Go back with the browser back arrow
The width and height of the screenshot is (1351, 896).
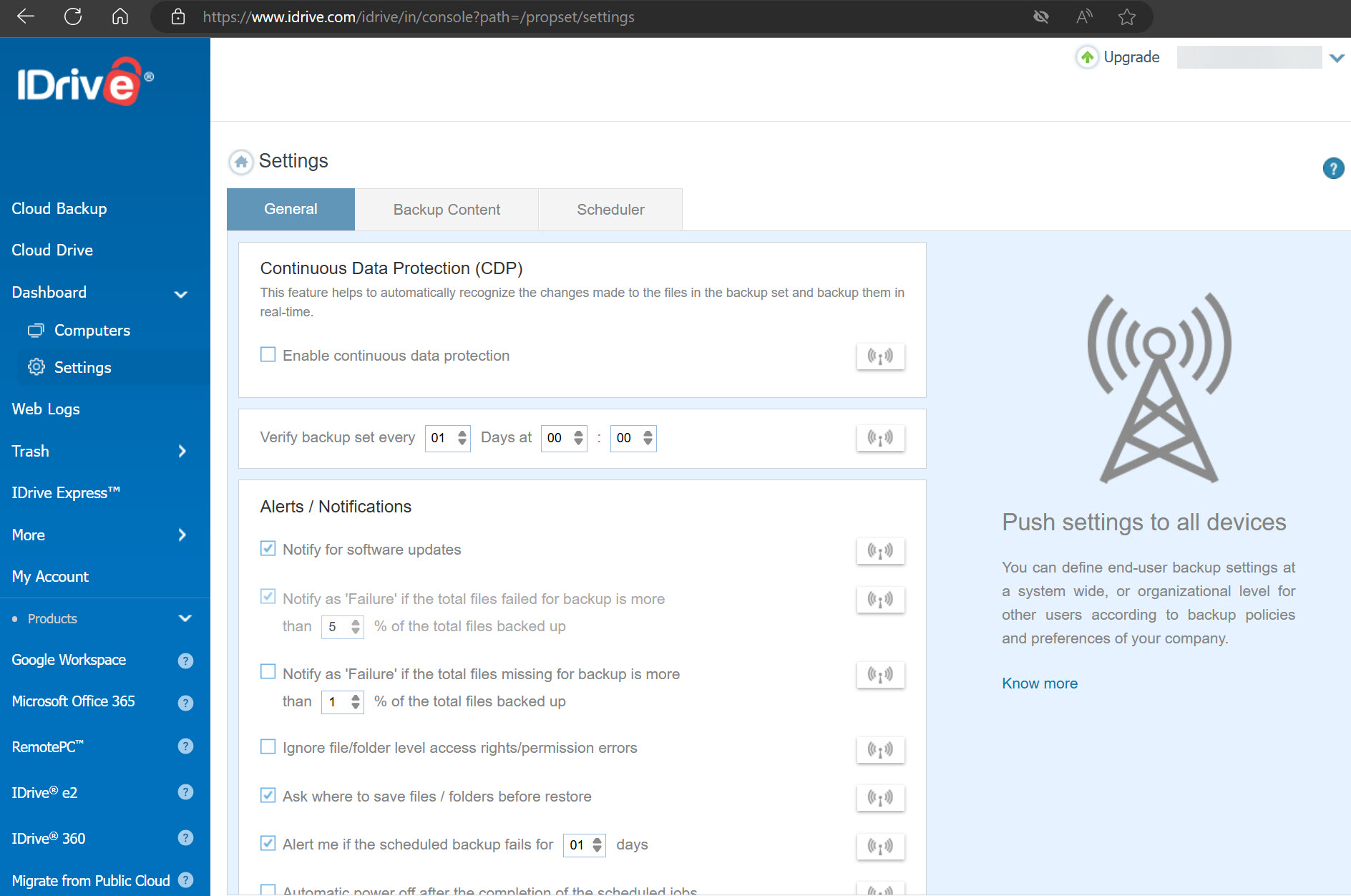(x=26, y=16)
